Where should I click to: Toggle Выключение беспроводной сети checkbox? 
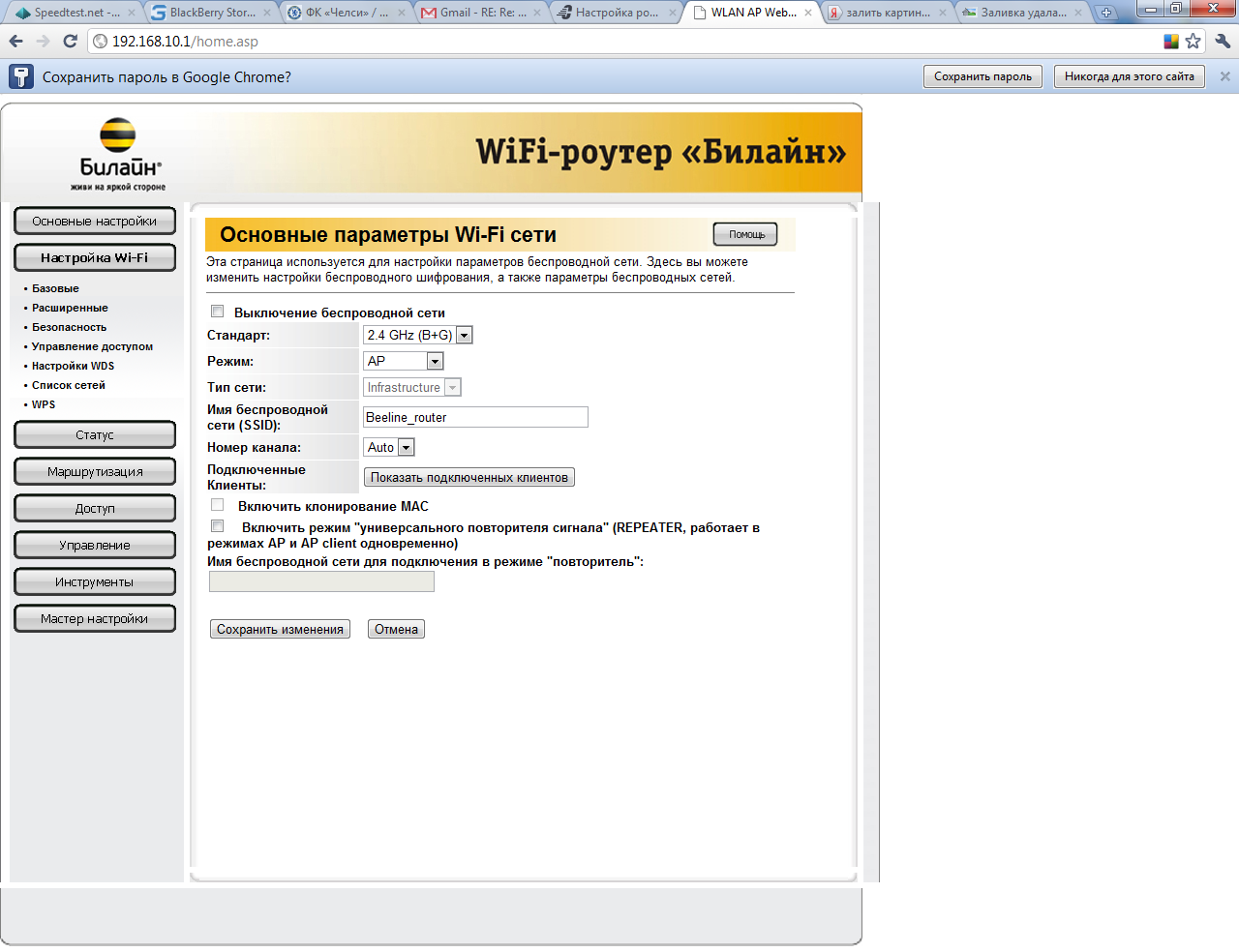point(218,312)
